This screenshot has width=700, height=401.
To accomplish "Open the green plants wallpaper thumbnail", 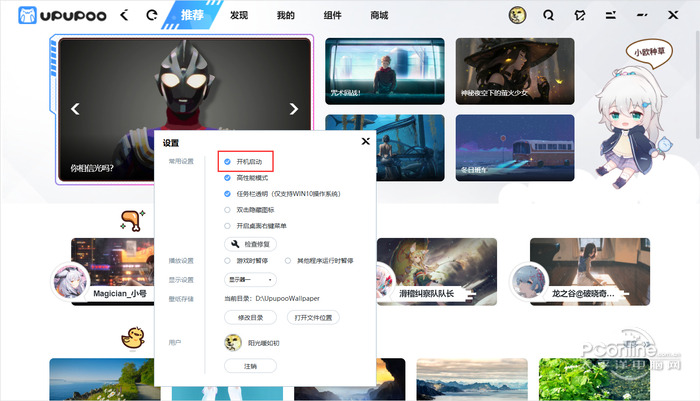I will point(594,379).
